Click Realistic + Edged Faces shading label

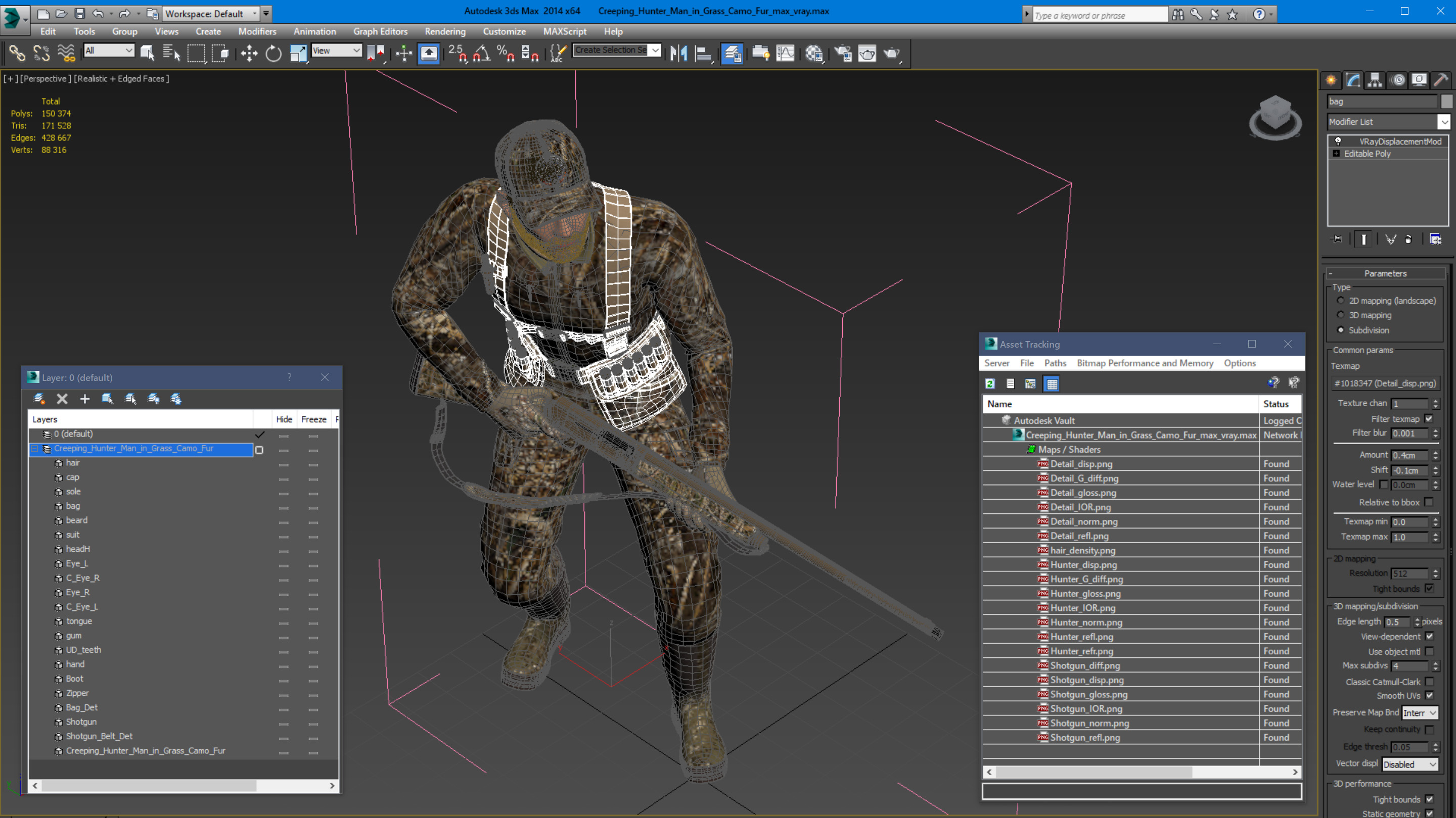click(121, 78)
